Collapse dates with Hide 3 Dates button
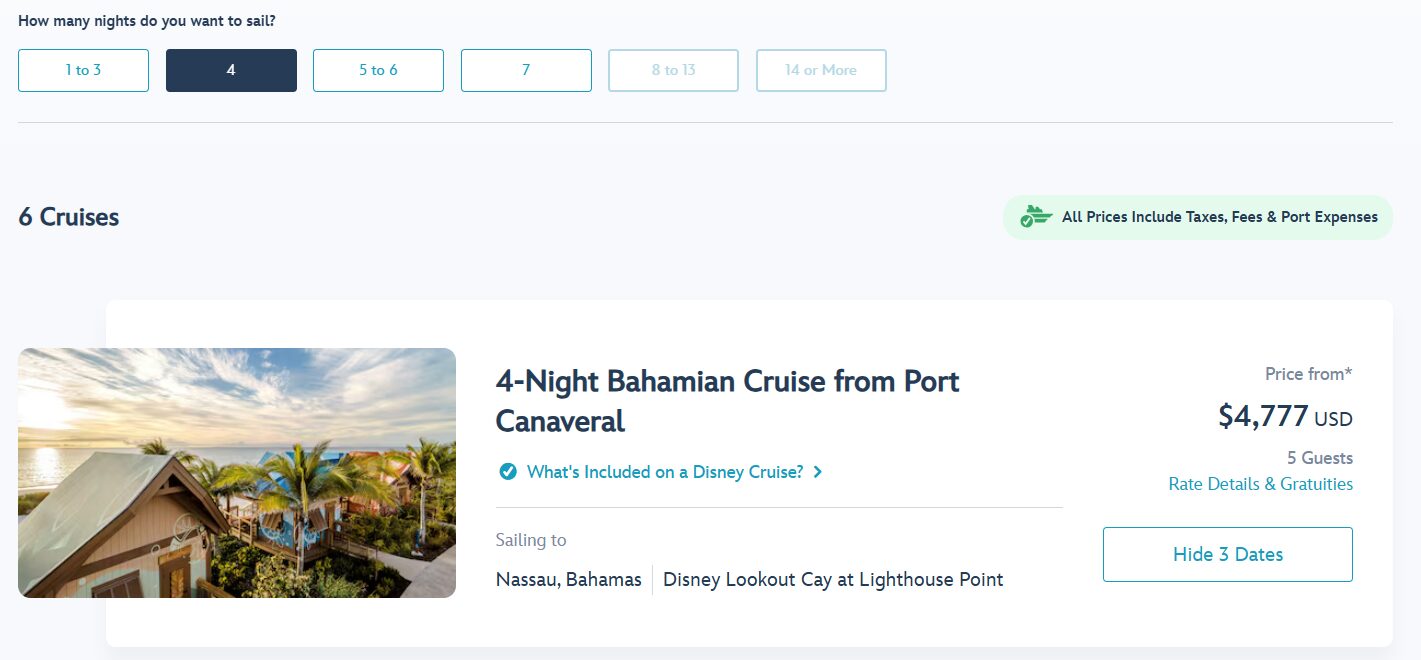Image resolution: width=1421 pixels, height=660 pixels. coord(1227,554)
